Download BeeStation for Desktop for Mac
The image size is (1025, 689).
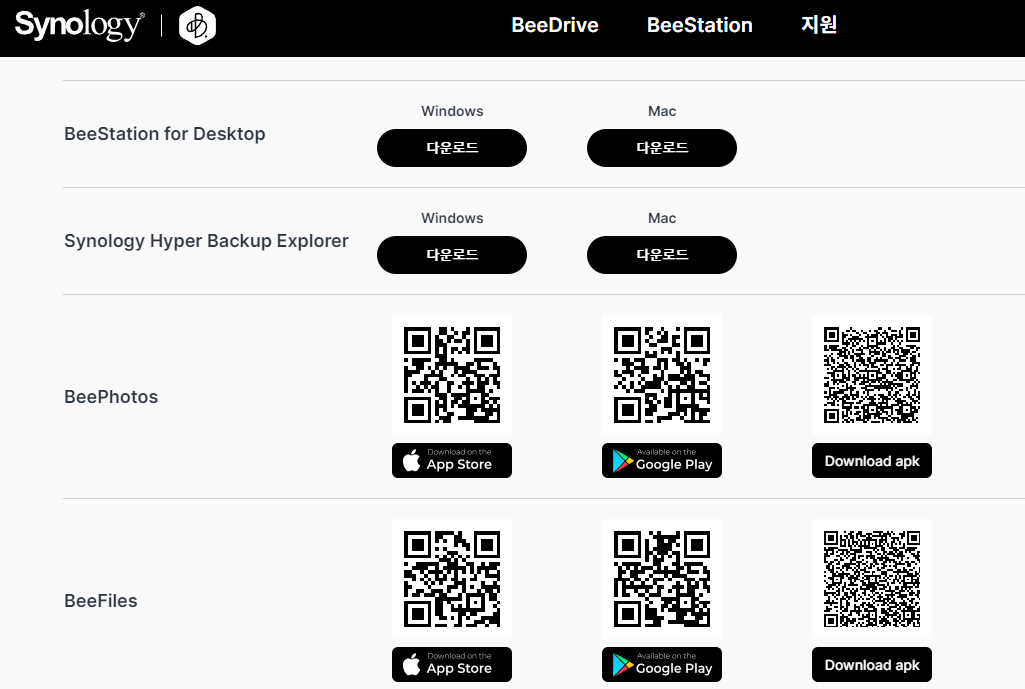click(x=662, y=148)
